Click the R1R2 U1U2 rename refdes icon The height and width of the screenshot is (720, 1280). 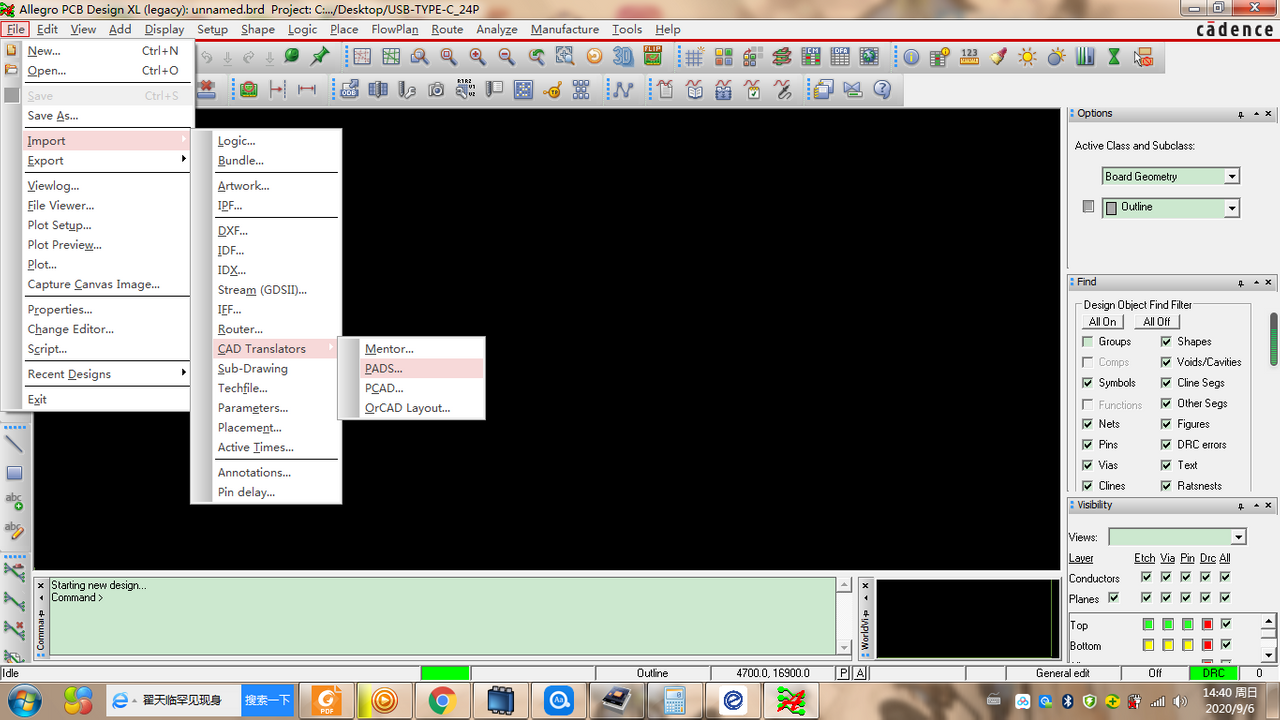465,90
